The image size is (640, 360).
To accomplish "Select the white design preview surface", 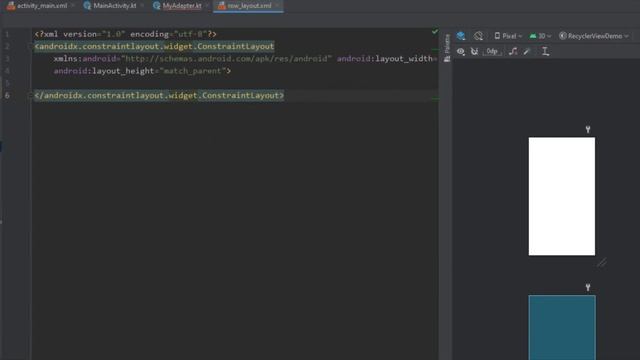I will pyautogui.click(x=562, y=196).
